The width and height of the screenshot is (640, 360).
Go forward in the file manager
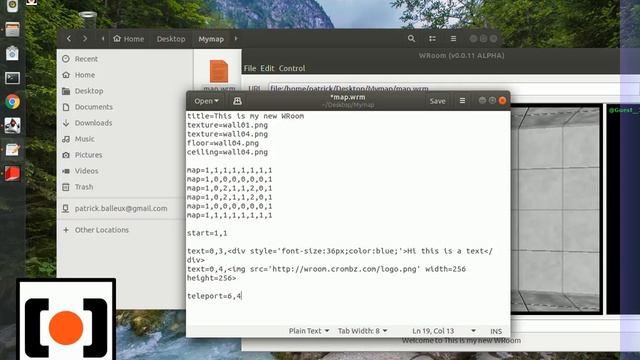pos(85,39)
